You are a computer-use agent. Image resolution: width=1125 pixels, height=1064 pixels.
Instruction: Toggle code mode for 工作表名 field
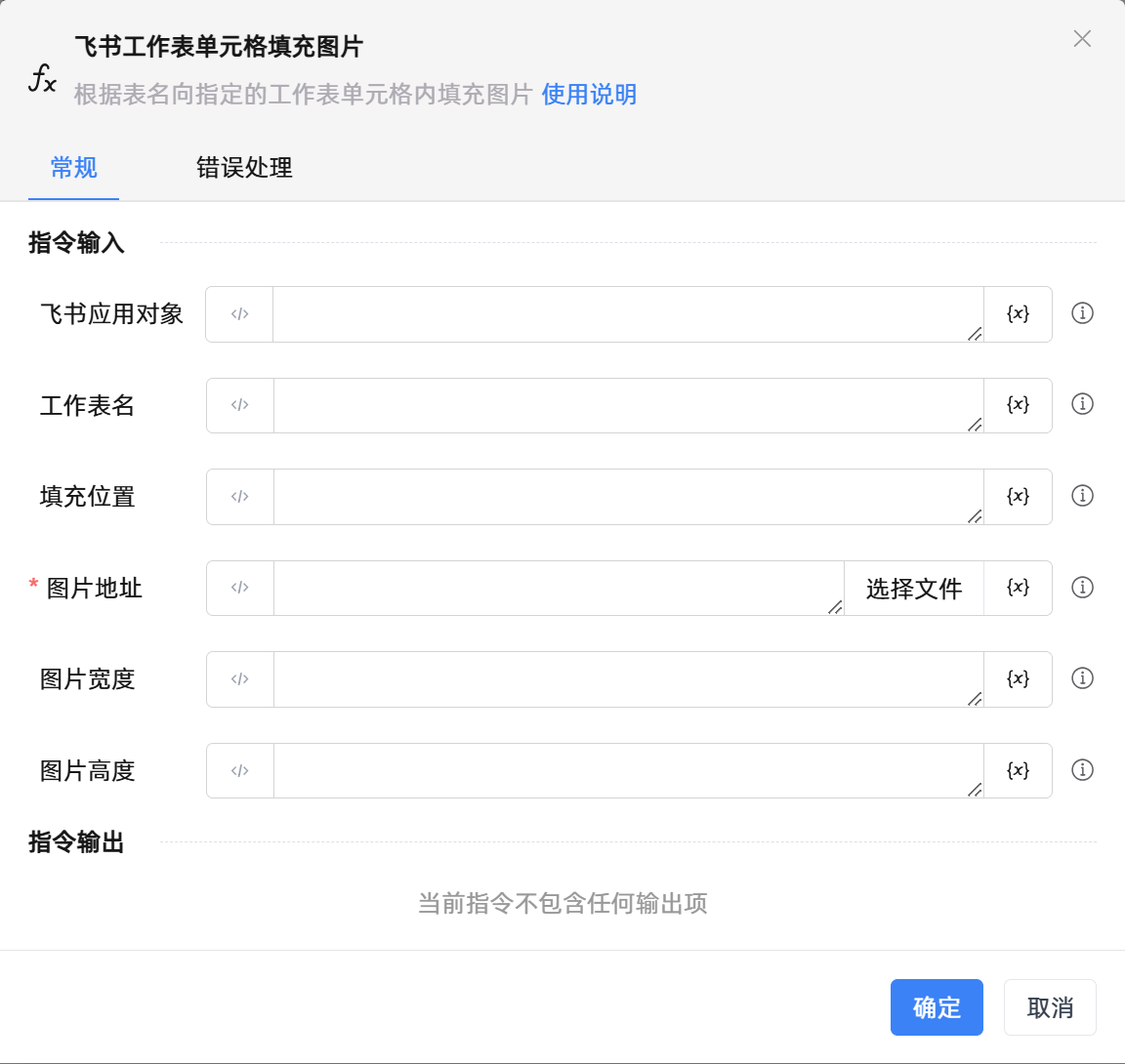point(239,405)
